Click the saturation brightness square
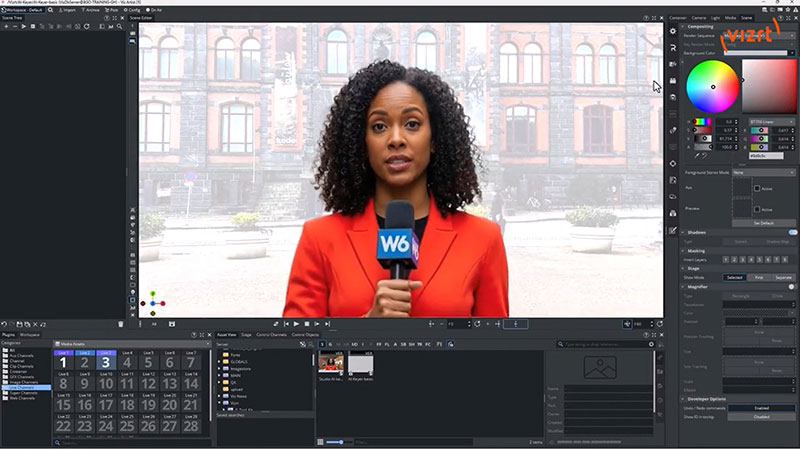800x450 pixels. (x=768, y=86)
